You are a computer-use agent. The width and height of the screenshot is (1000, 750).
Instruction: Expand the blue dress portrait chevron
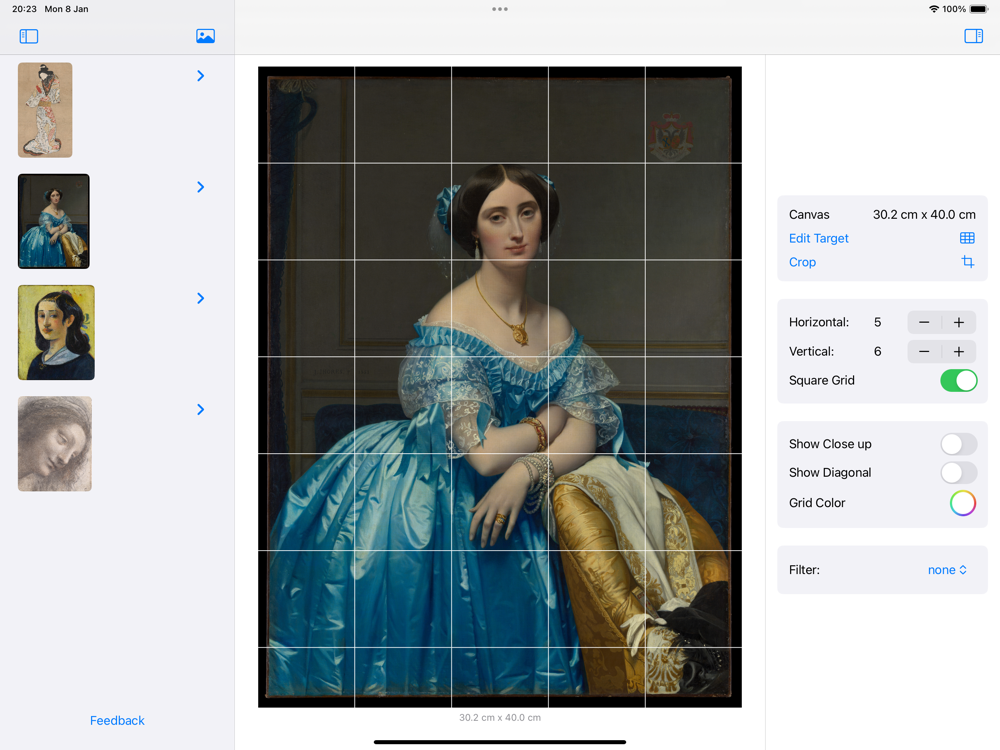click(200, 187)
